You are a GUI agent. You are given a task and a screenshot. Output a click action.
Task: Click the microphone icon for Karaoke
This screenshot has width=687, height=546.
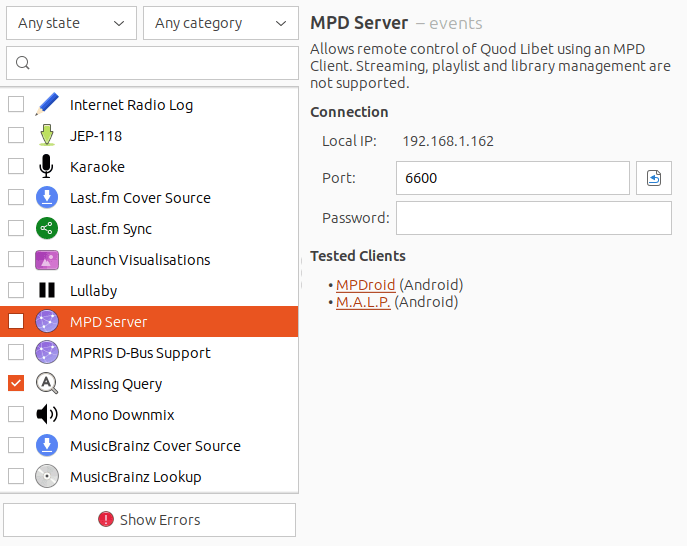click(x=46, y=167)
